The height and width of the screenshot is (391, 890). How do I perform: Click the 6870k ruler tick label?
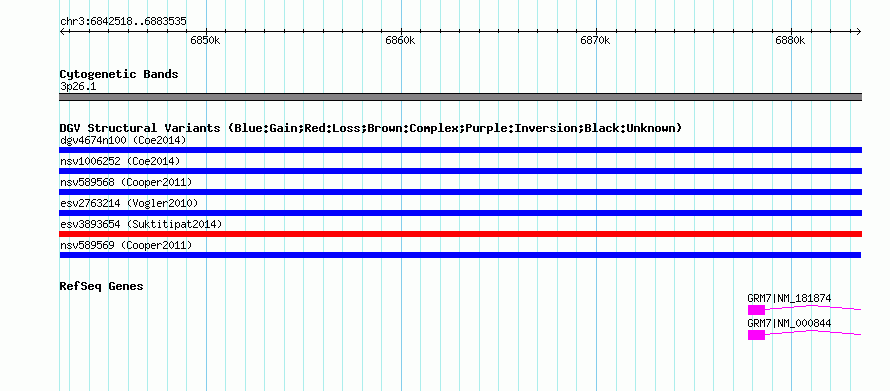(595, 41)
